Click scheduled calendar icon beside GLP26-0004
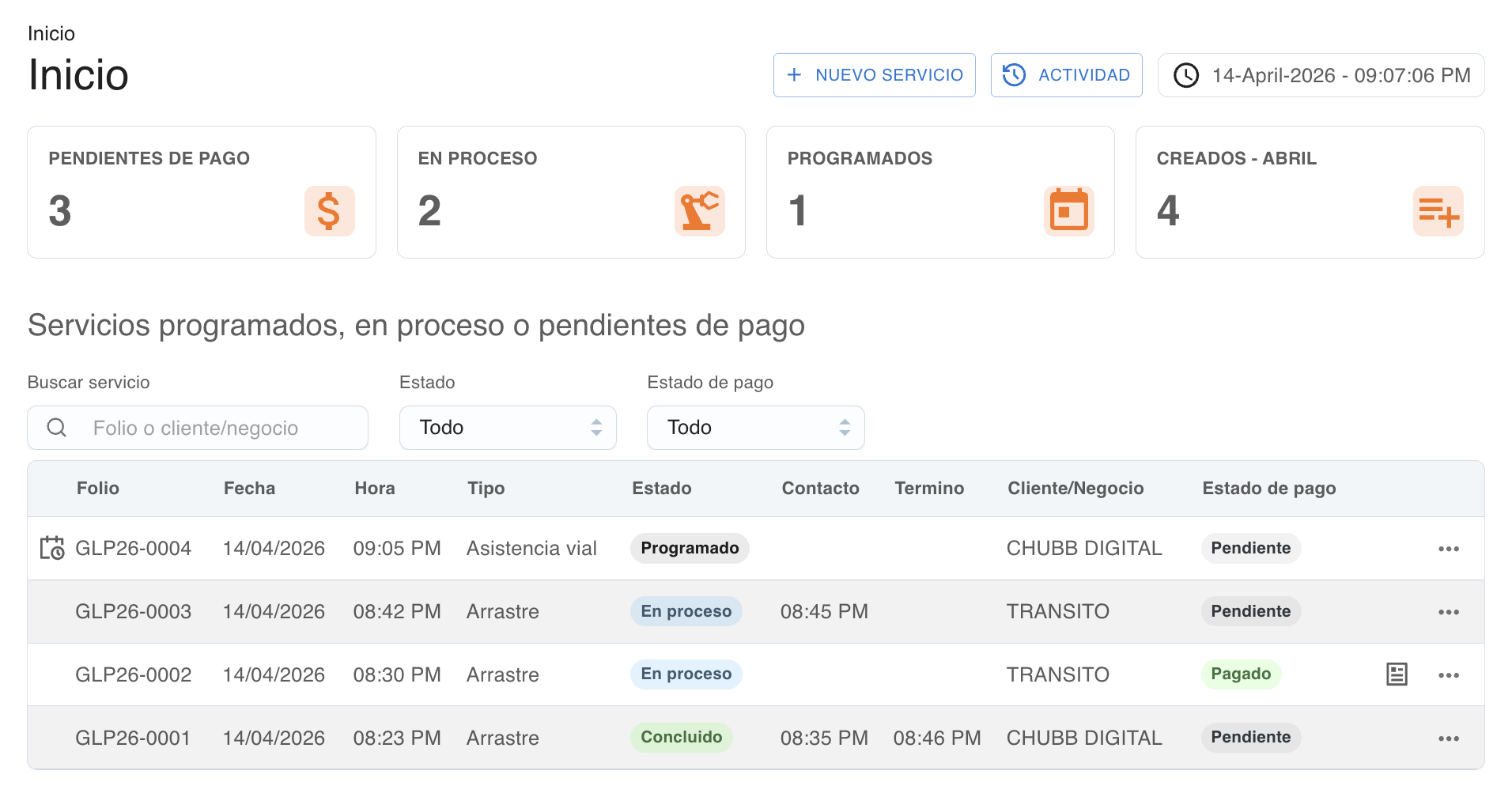Viewport: 1512px width, 797px height. click(52, 548)
